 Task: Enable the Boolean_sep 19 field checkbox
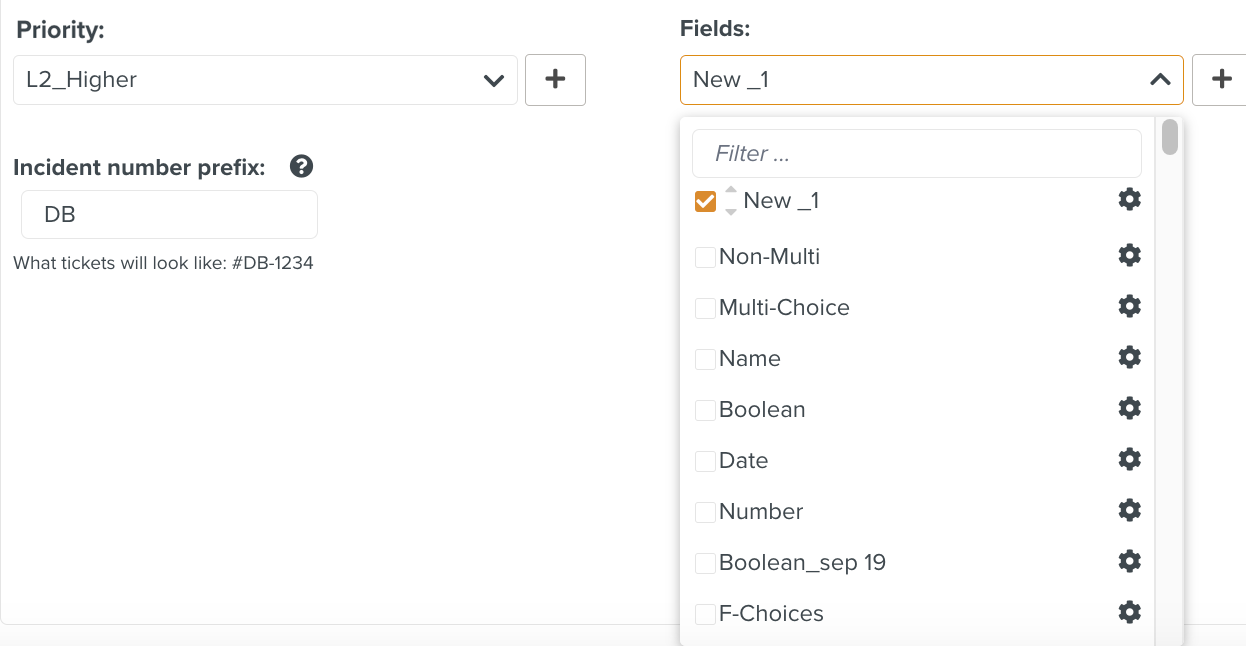point(704,562)
